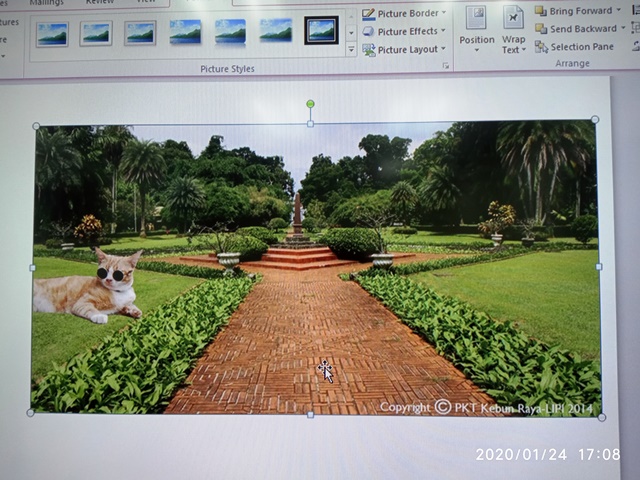Open the Selection Pane
Screen dimensions: 640x480
[574, 47]
